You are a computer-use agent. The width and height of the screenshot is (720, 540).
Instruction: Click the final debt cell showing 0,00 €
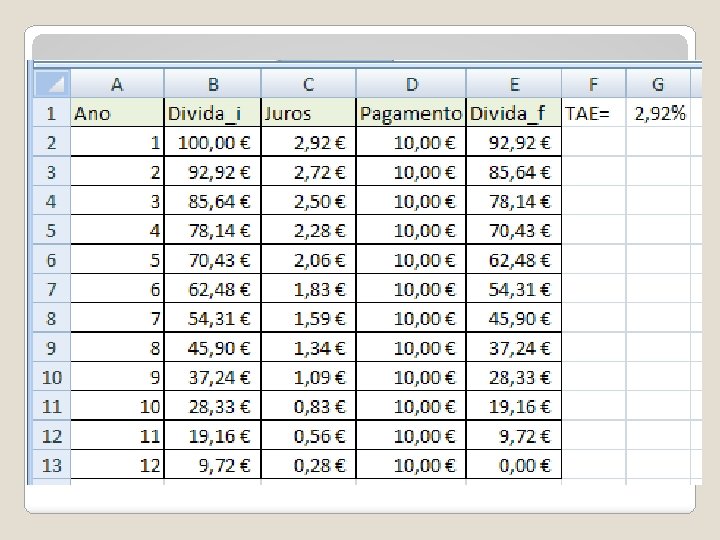(x=514, y=465)
